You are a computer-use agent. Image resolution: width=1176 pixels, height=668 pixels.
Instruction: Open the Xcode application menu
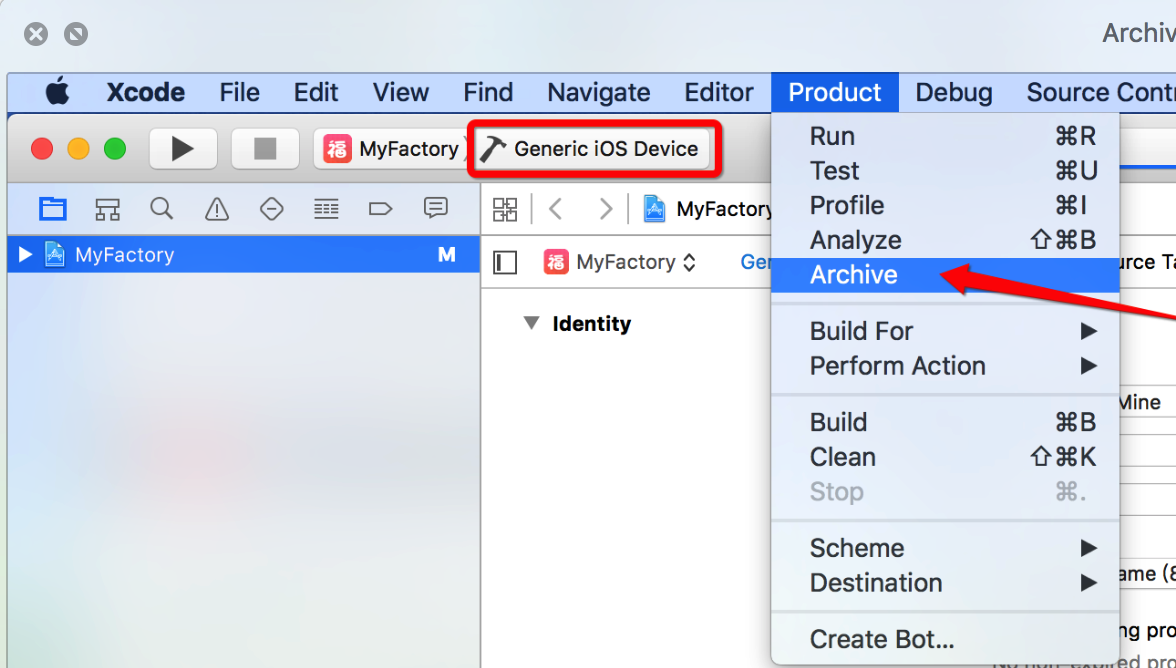(x=146, y=92)
